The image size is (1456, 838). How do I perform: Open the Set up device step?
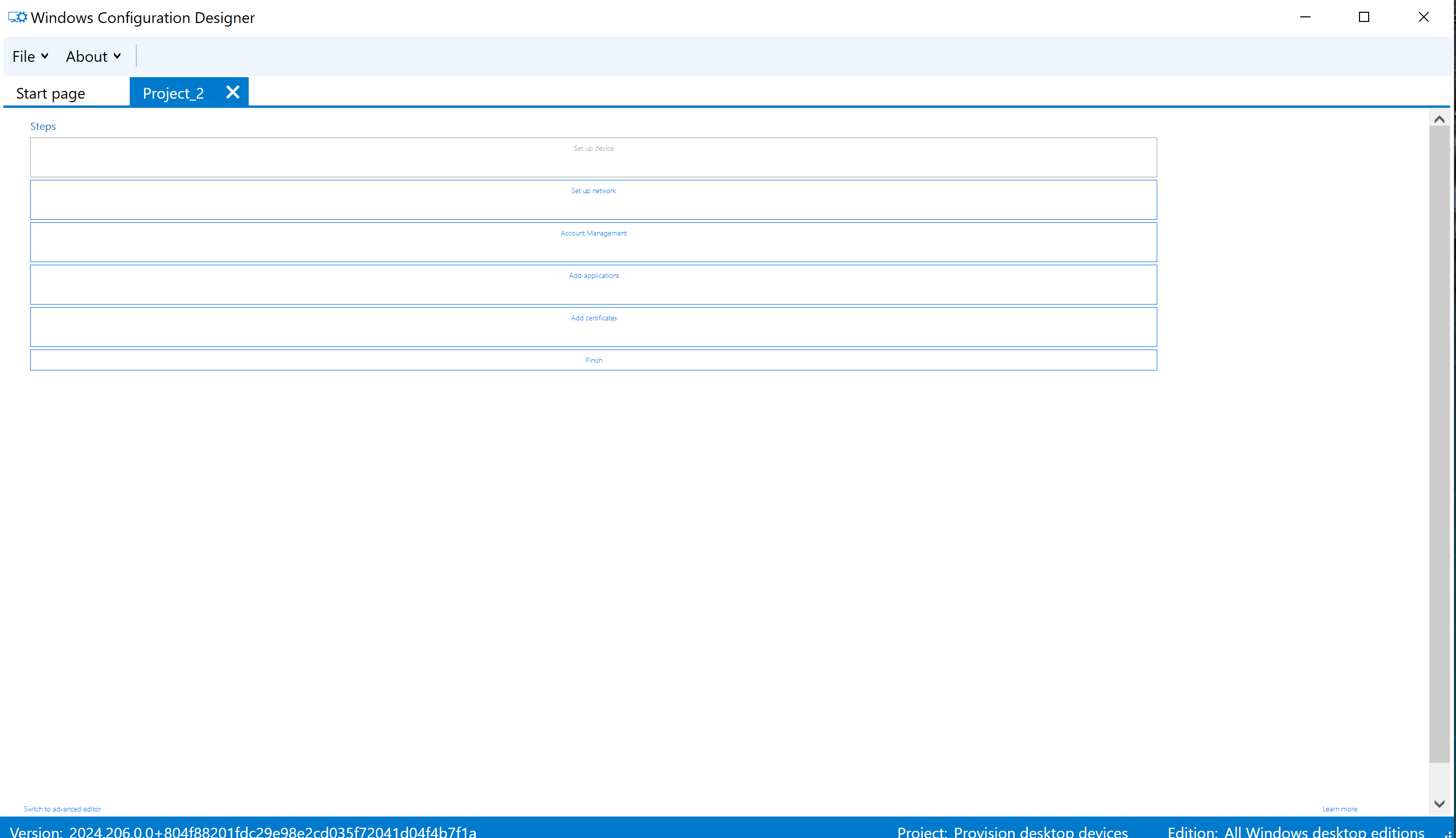(593, 157)
